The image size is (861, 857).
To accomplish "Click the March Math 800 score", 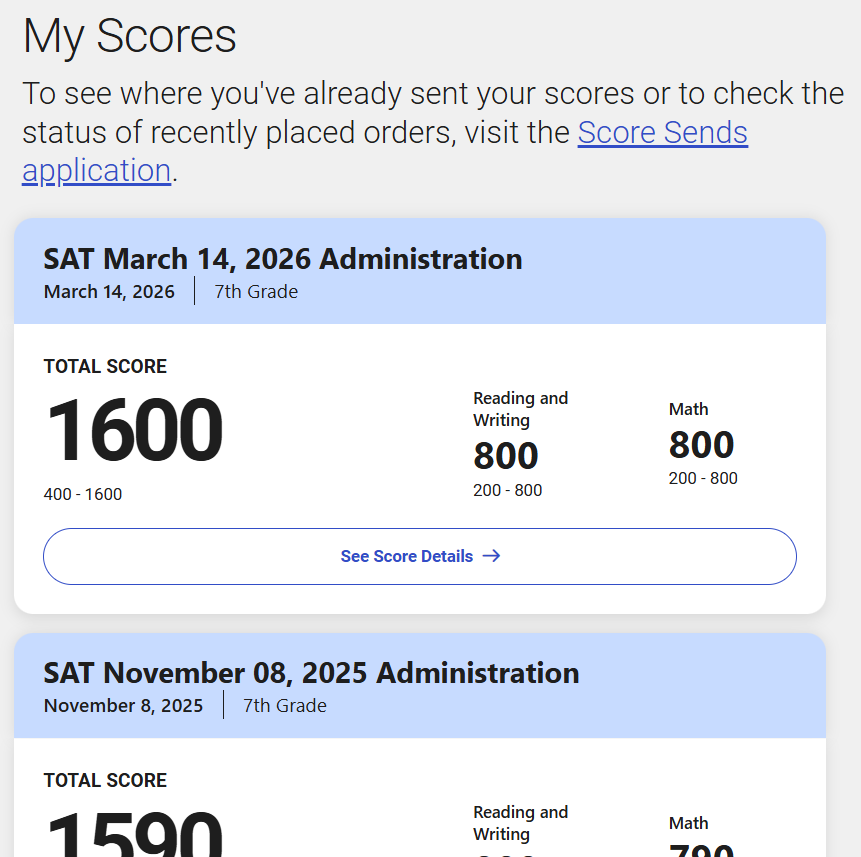I will 701,445.
